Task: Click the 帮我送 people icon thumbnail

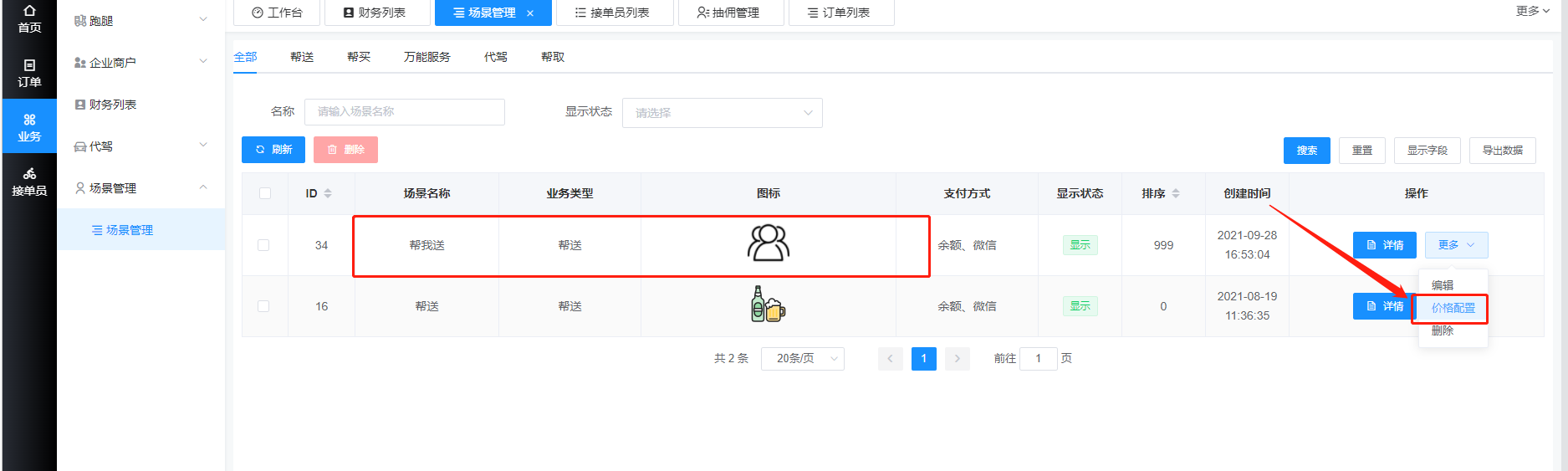Action: click(x=768, y=243)
